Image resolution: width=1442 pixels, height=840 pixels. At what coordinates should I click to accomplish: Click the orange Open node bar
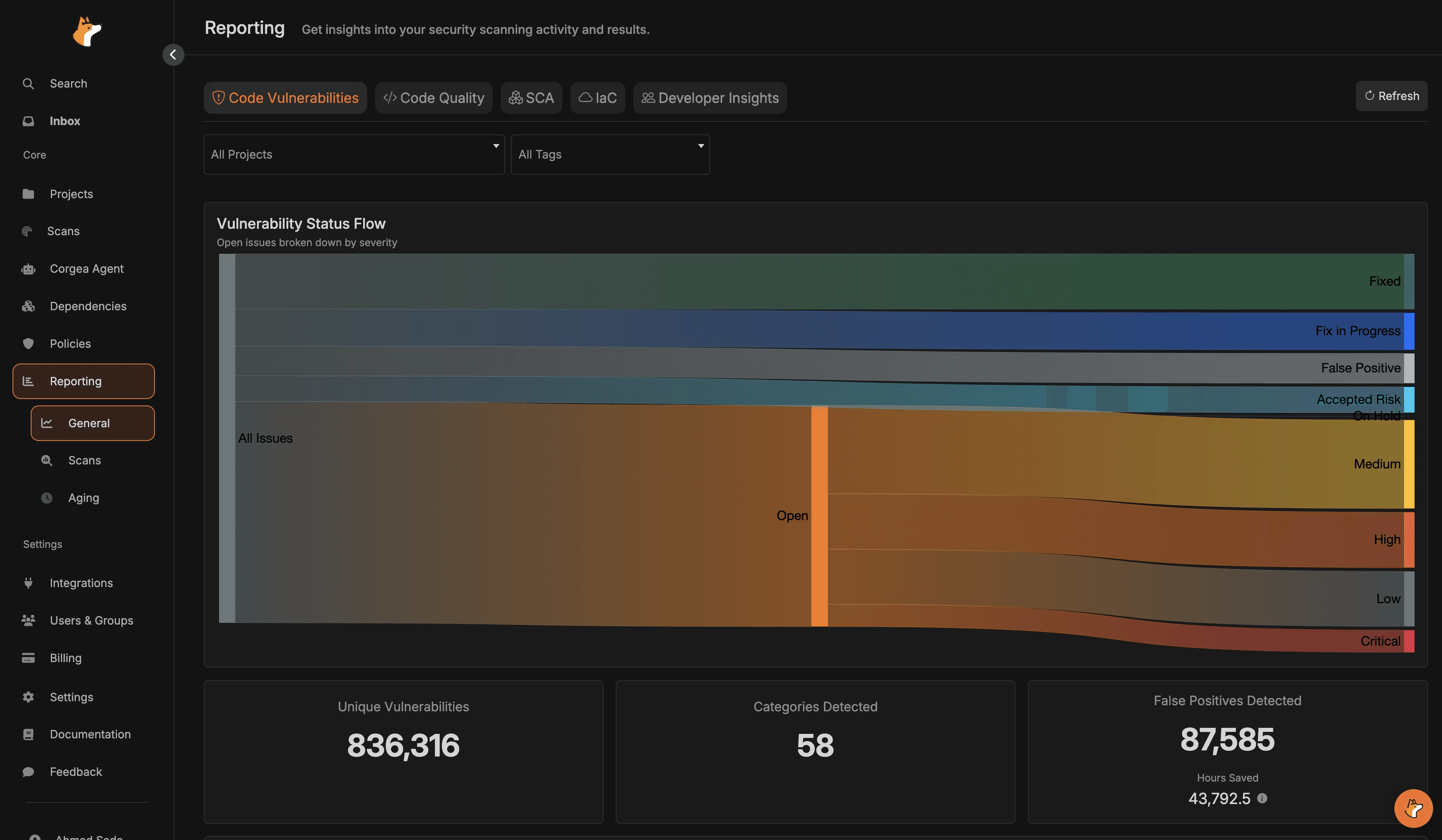click(819, 516)
